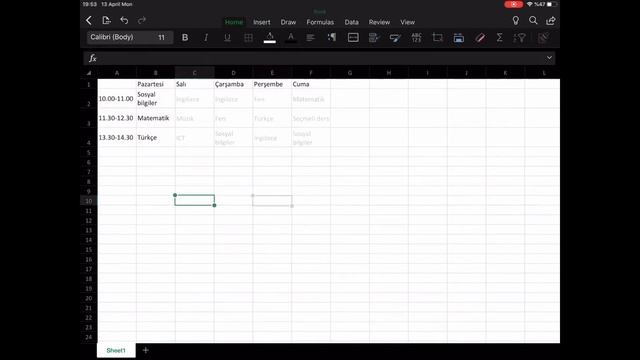Screen dimensions: 640x360
Task: Switch to the Draw tab
Action: click(288, 22)
